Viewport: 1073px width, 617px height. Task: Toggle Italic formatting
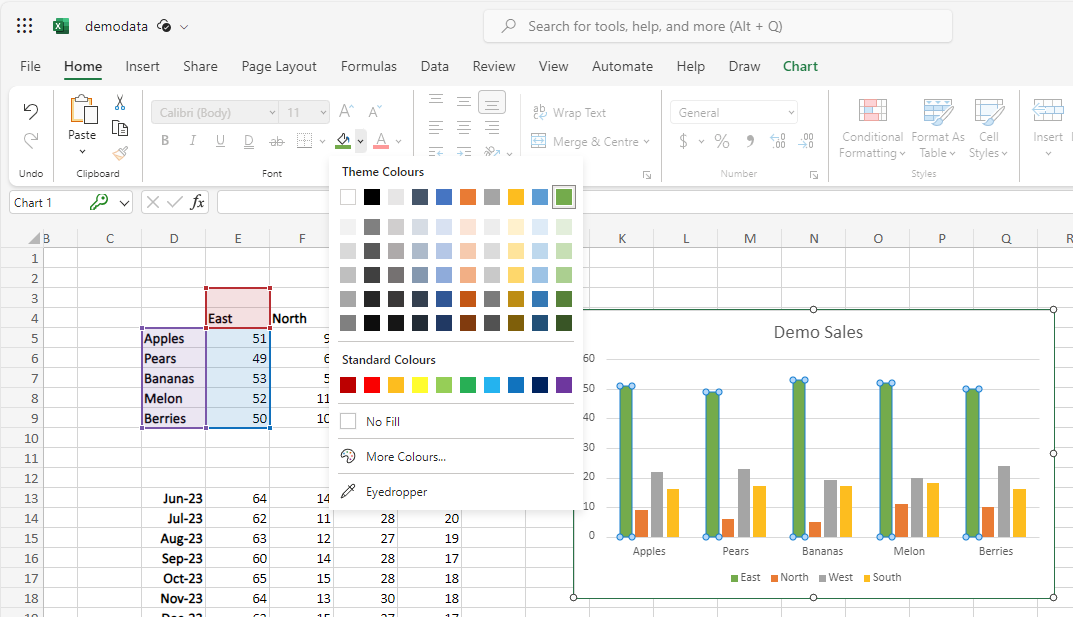pos(192,141)
